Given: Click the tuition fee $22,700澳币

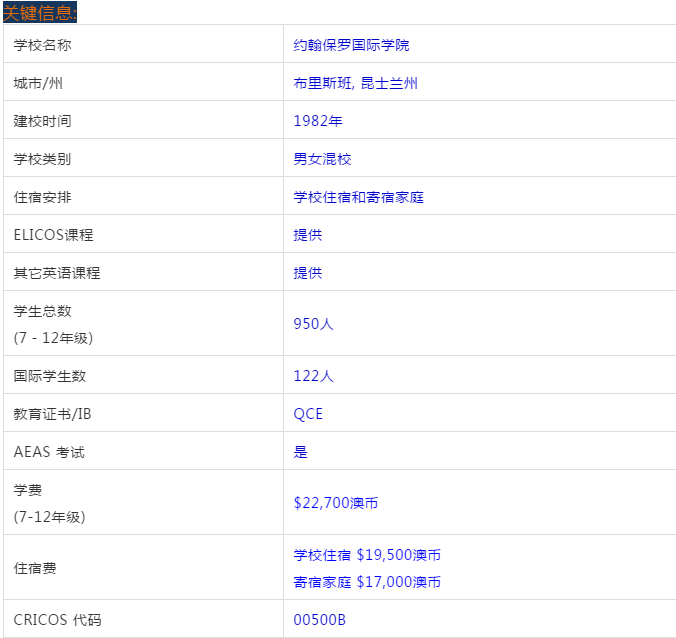Looking at the screenshot, I should [335, 503].
